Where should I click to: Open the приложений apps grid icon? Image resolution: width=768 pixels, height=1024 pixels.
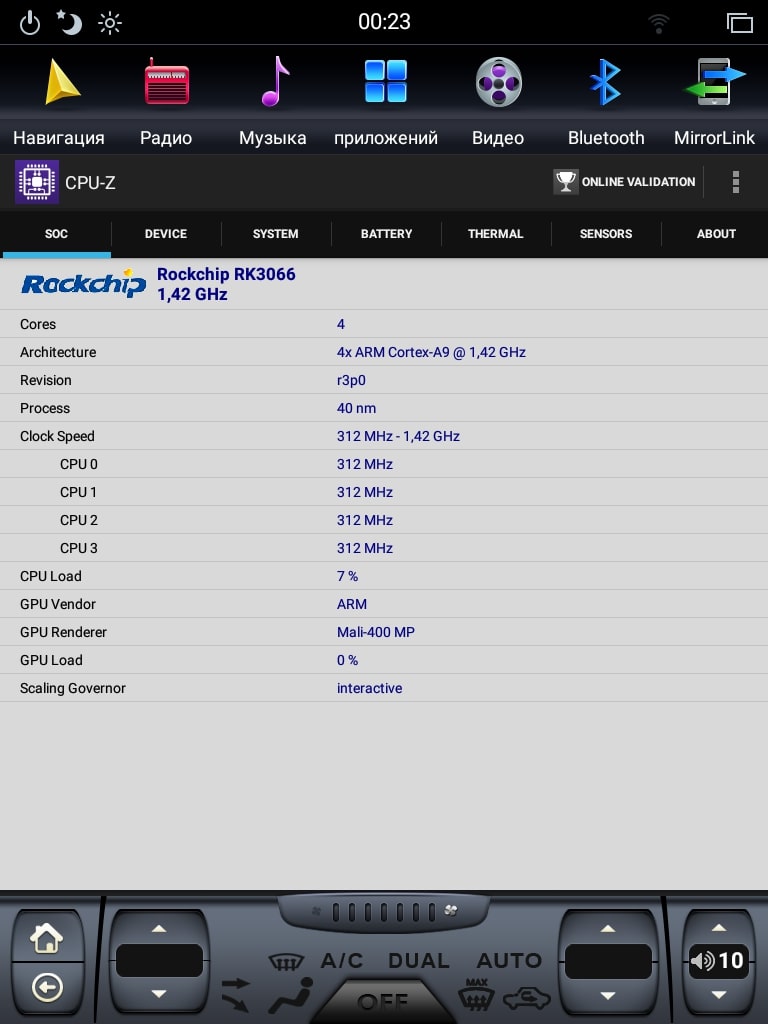click(x=385, y=81)
